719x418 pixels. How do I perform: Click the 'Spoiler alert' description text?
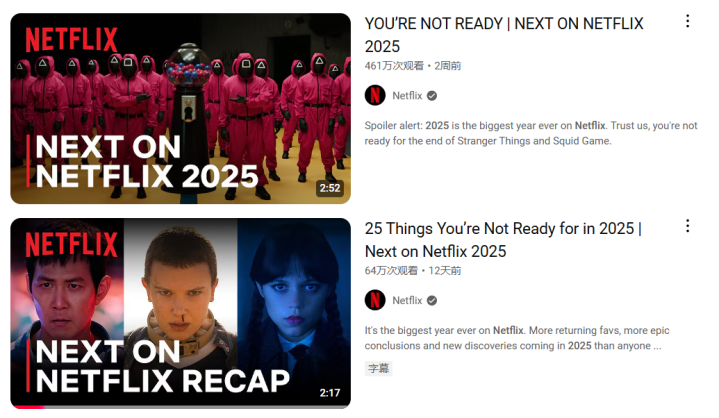(x=531, y=133)
